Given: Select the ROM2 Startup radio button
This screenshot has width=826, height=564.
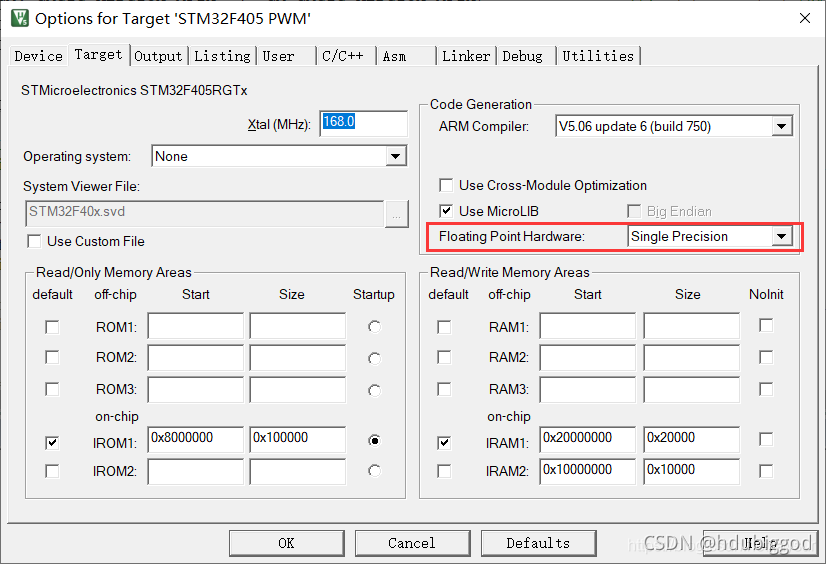Looking at the screenshot, I should click(x=375, y=359).
